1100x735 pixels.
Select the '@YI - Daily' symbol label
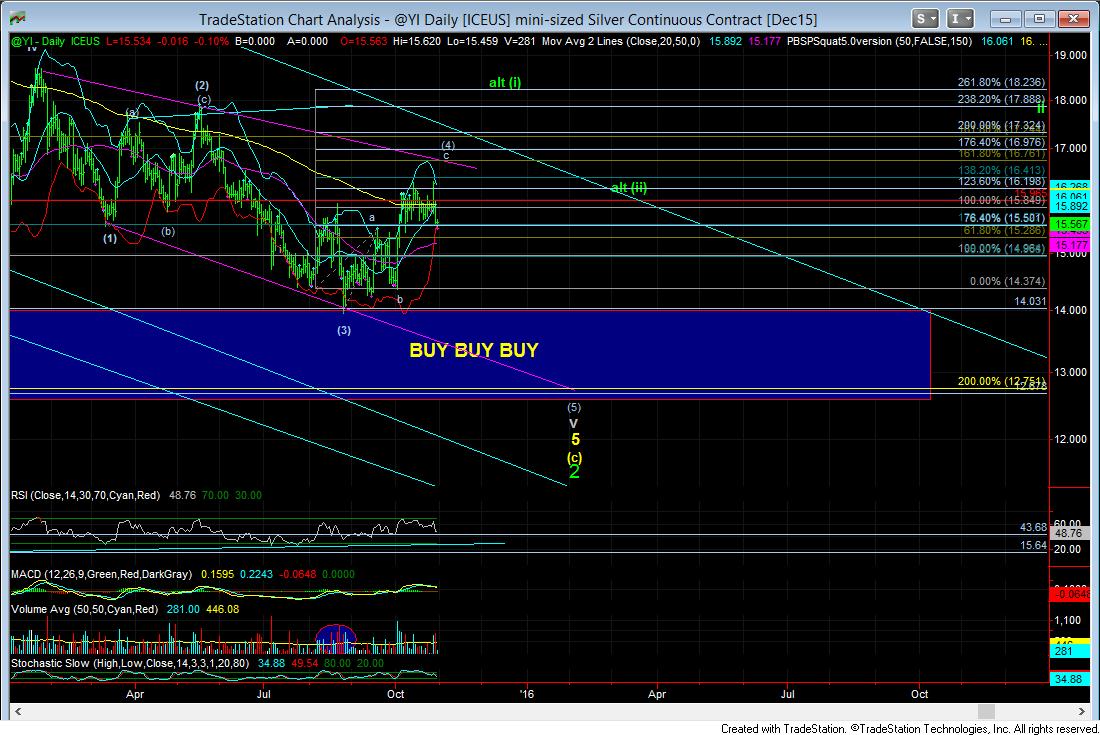(38, 41)
